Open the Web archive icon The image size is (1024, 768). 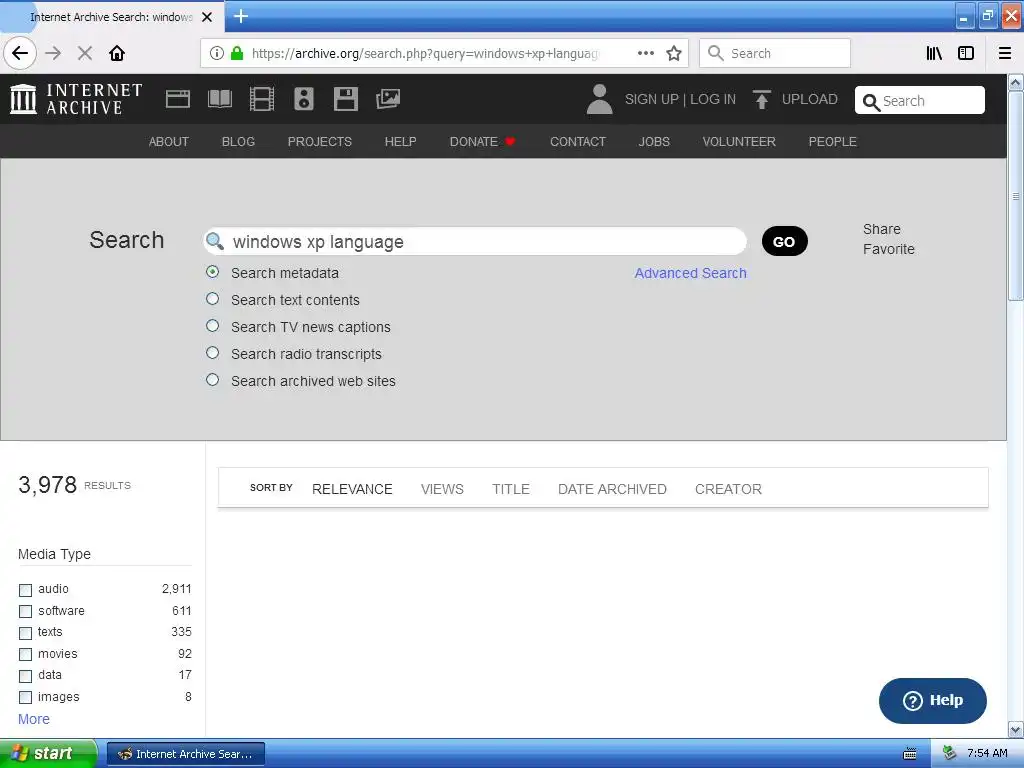point(178,99)
